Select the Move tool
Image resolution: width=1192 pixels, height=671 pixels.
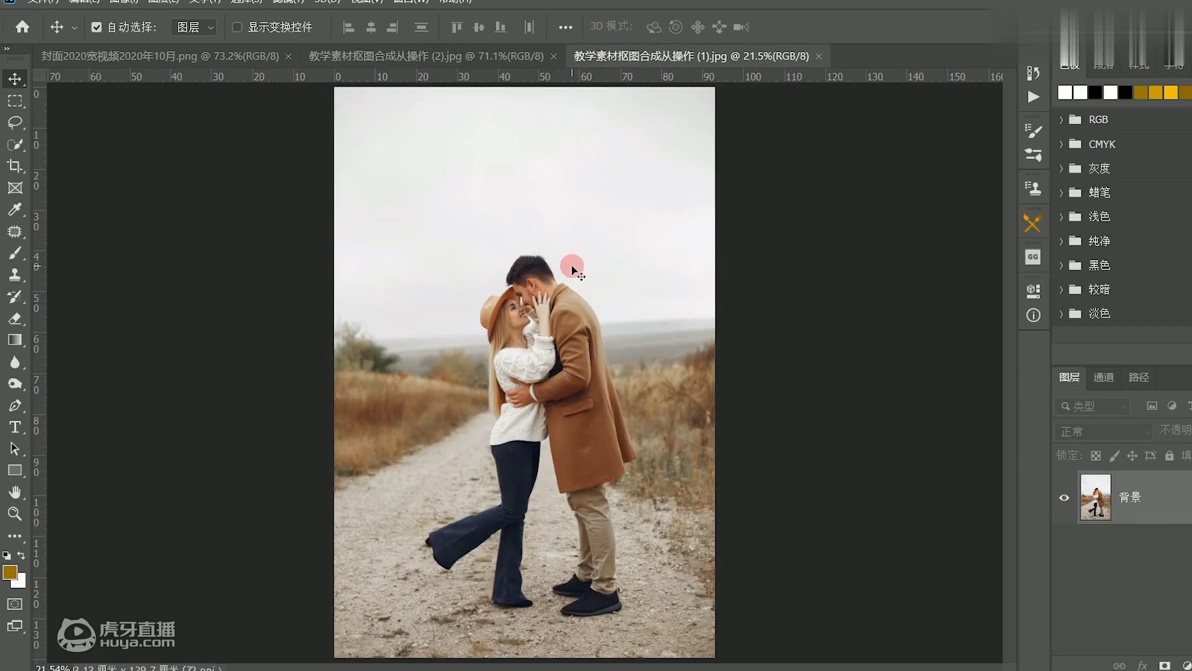14,79
